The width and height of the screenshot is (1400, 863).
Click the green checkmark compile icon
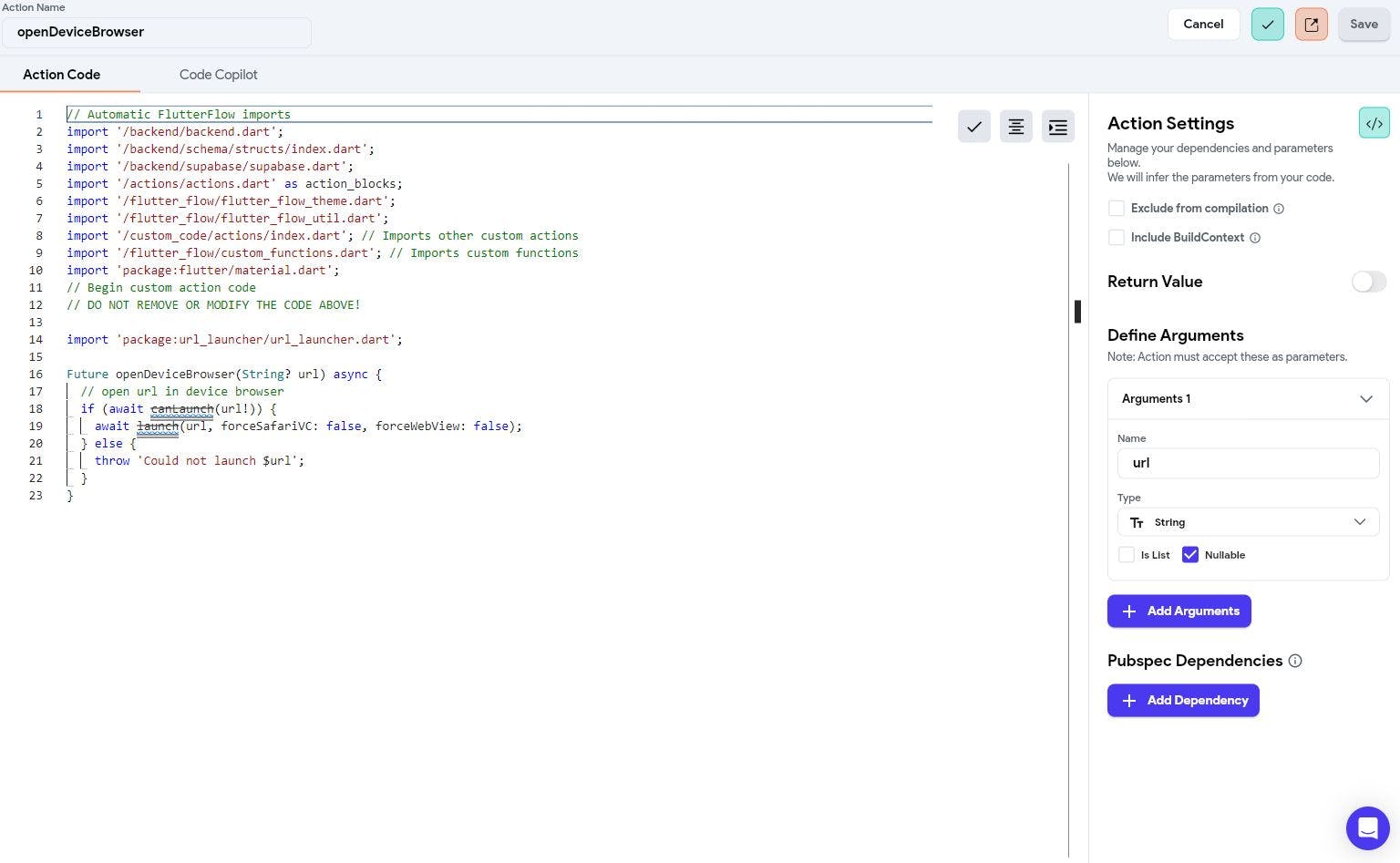pos(1267,25)
